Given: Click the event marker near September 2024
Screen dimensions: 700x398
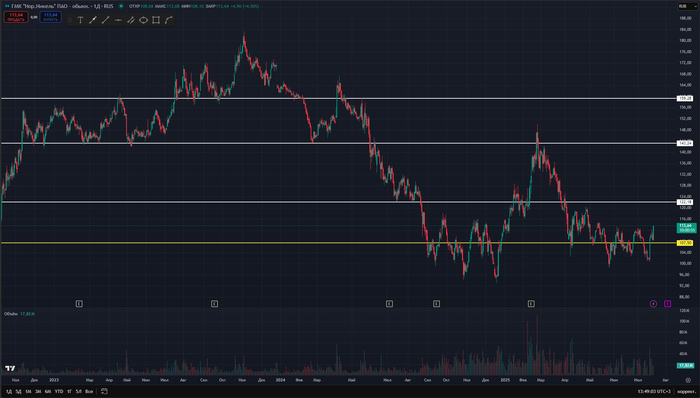Looking at the screenshot, I should pos(437,304).
